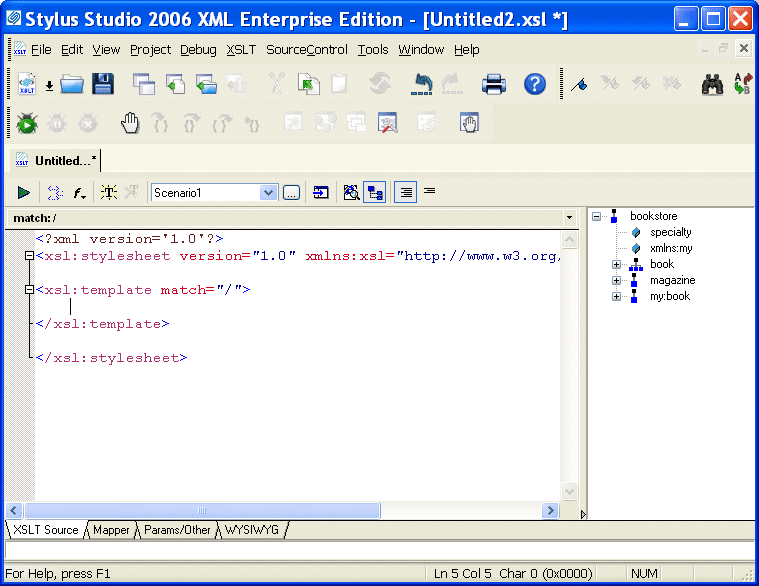This screenshot has width=759, height=586.
Task: Click the binoculars Find icon
Action: pyautogui.click(x=712, y=85)
